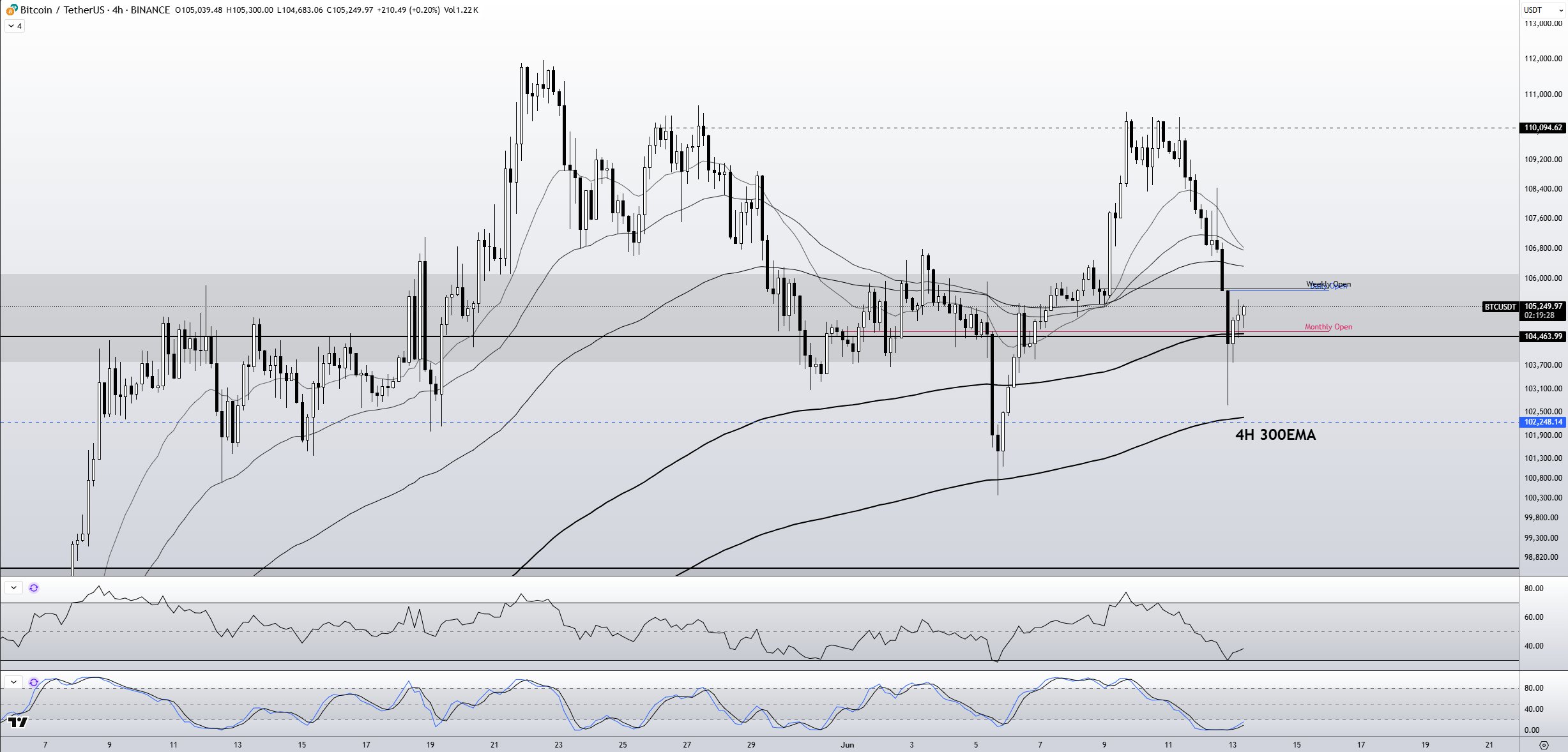Click the Bitcoin / TetherUS symbol title
The width and height of the screenshot is (1568, 752).
coord(63,10)
